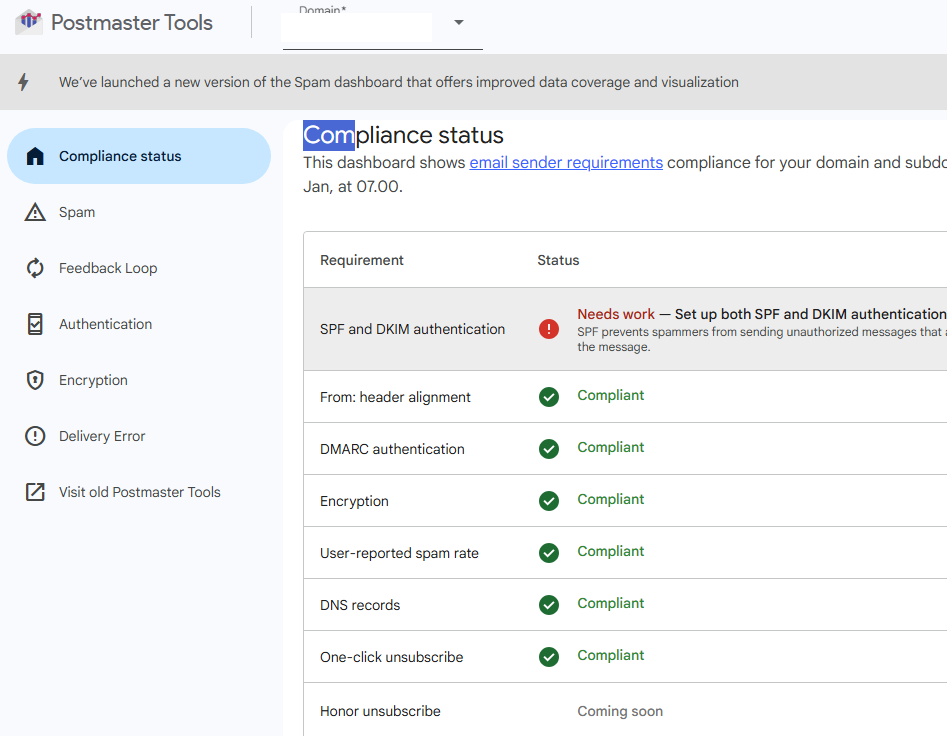This screenshot has width=947, height=736.
Task: Click the external link icon for old Postmaster Tools
Action: coord(35,492)
